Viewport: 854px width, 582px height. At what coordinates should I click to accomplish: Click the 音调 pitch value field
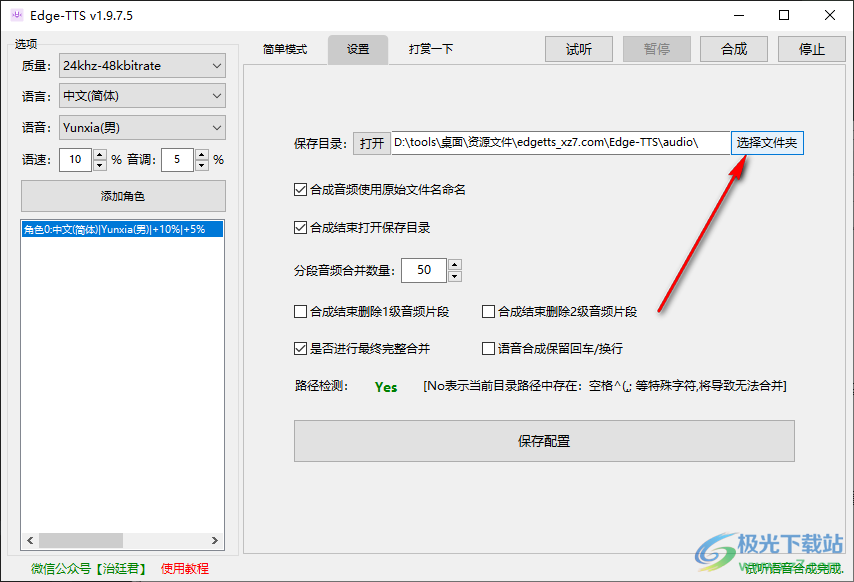click(177, 160)
